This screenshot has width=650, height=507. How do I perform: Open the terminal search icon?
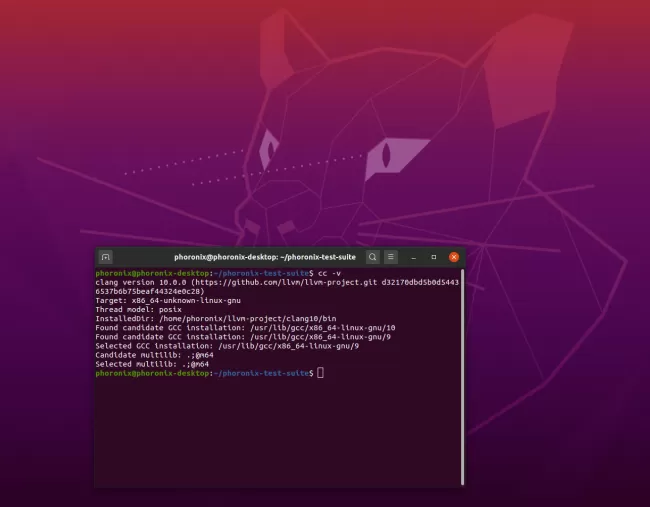(x=373, y=257)
